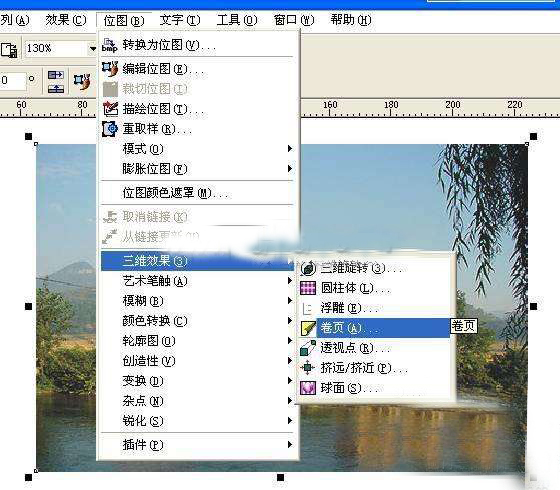Viewport: 560px width, 490px height.
Task: Open the 文字(T) menu
Action: coord(180,20)
